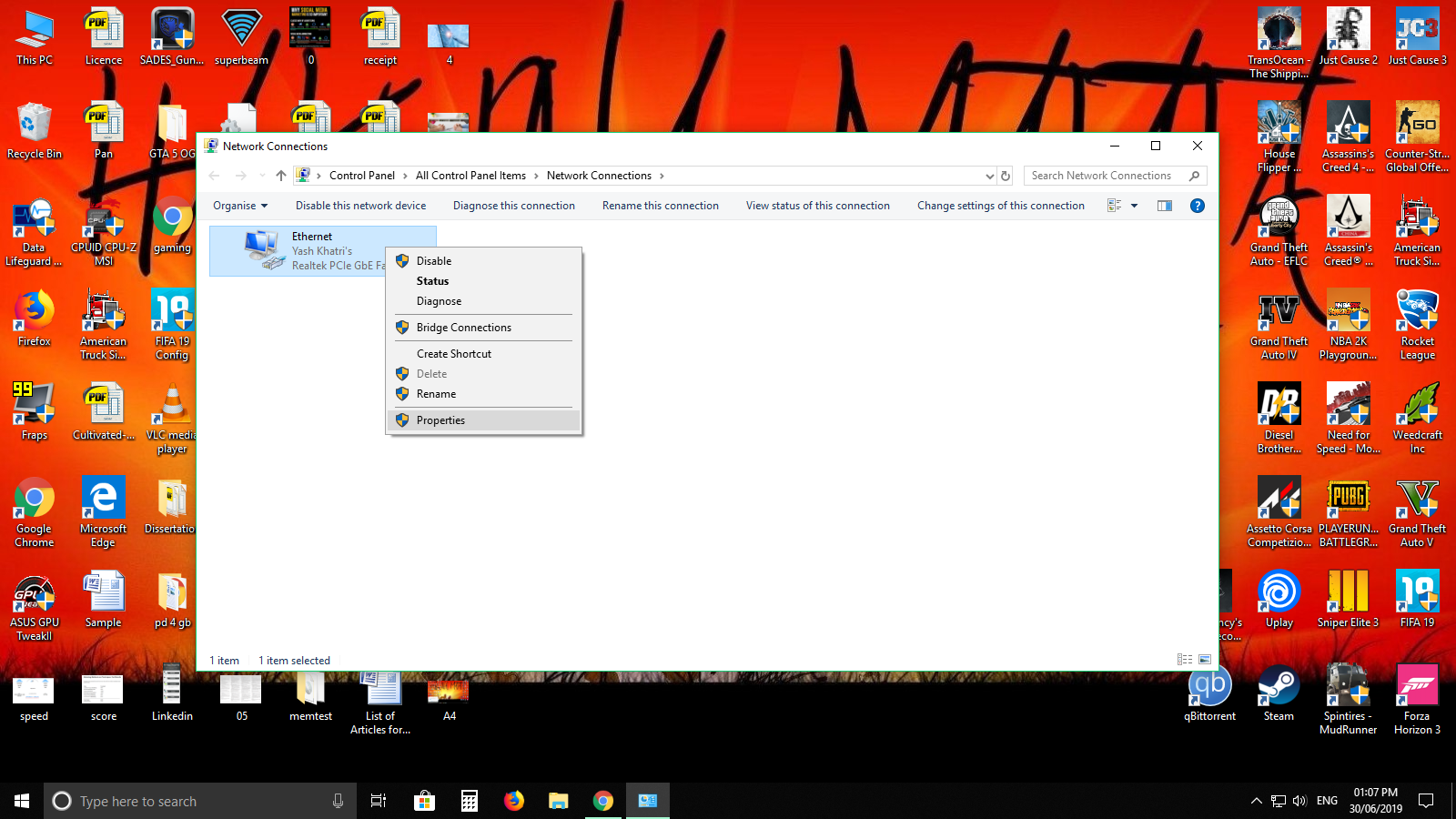
Task: Open File Explorer from the taskbar
Action: pos(558,801)
